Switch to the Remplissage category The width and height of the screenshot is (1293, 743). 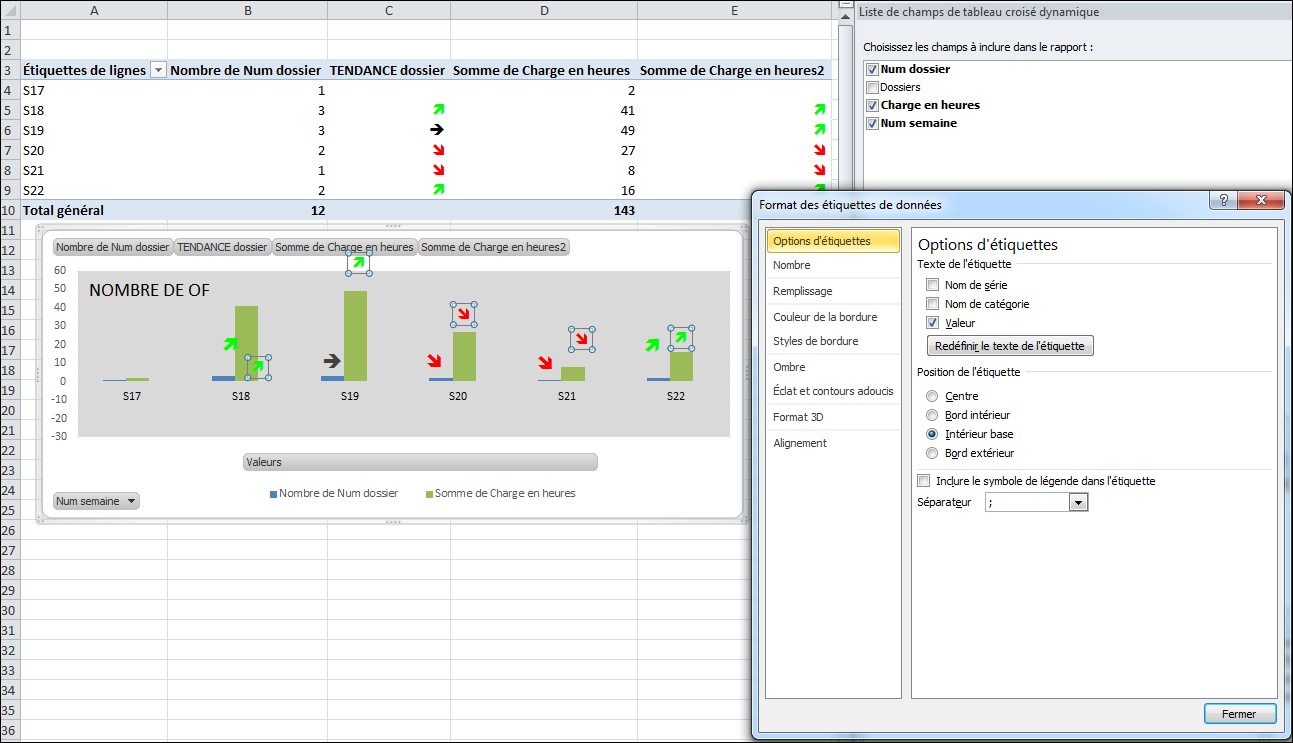coord(833,291)
